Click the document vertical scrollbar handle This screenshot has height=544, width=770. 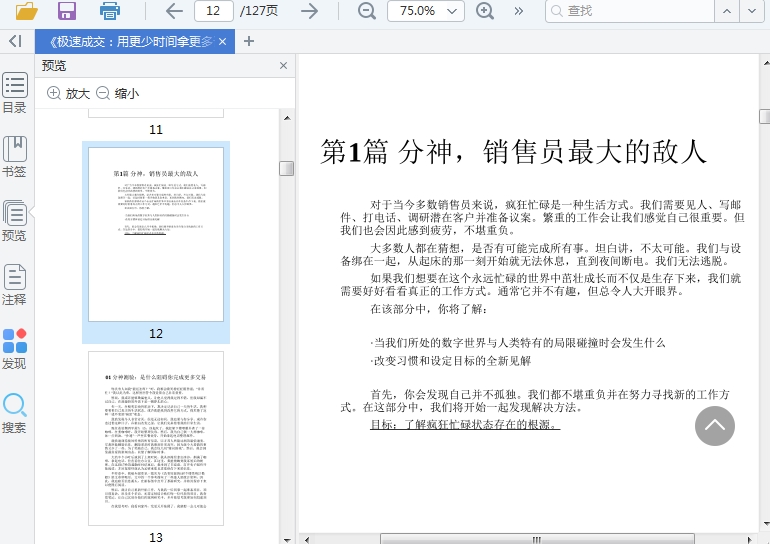coord(765,117)
